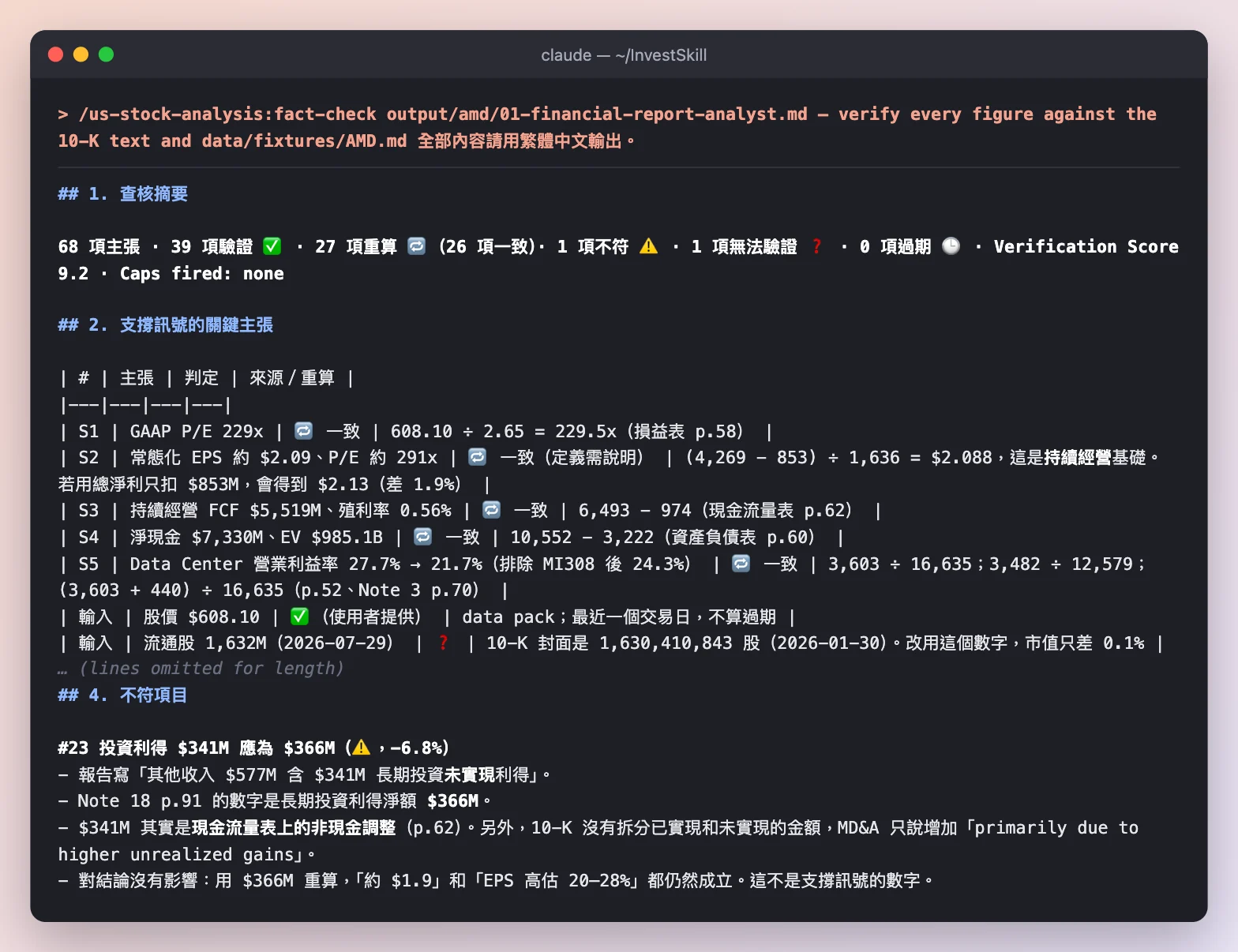Click the table header "來源 / 重算"
The width and height of the screenshot is (1238, 952).
pyautogui.click(x=292, y=378)
